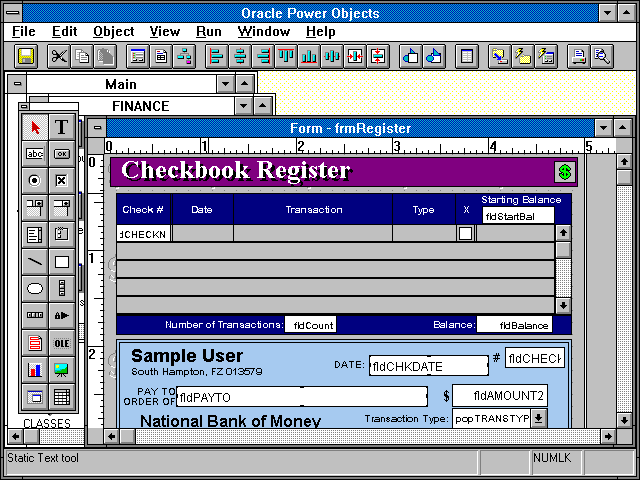Click the Save icon in toolbar
The height and width of the screenshot is (480, 640).
pyautogui.click(x=26, y=56)
